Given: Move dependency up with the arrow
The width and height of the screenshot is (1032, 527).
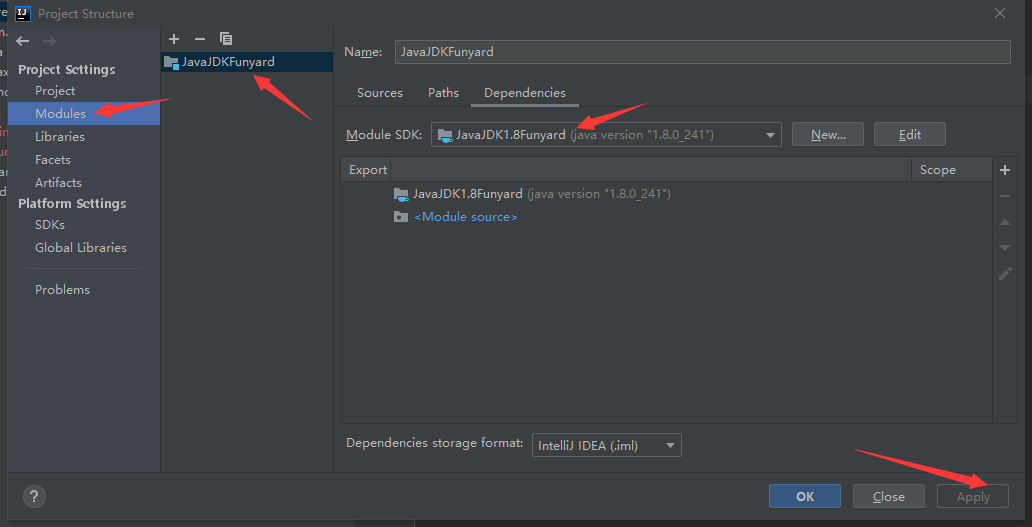Looking at the screenshot, I should (x=1005, y=222).
